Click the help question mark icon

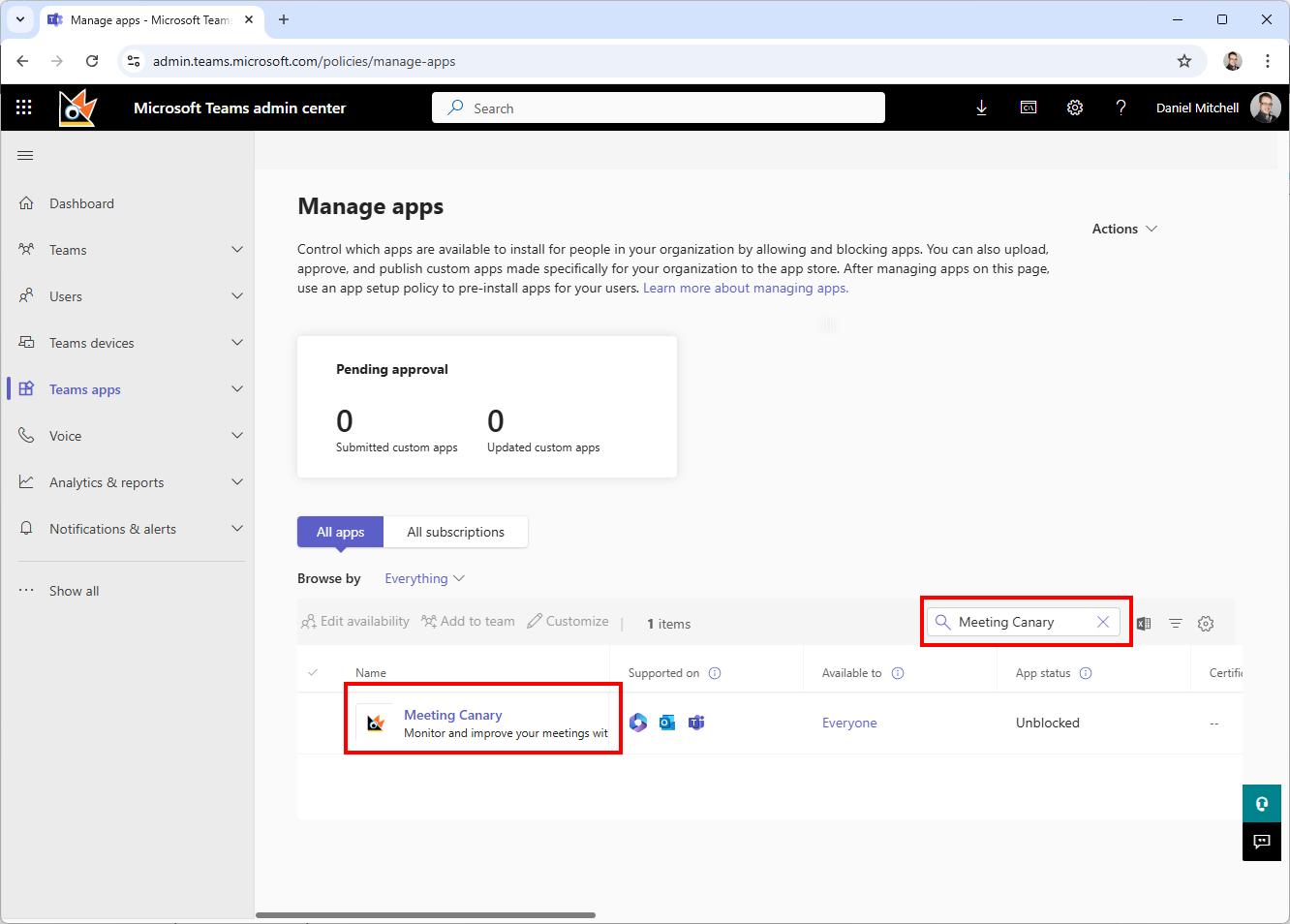coord(1121,108)
